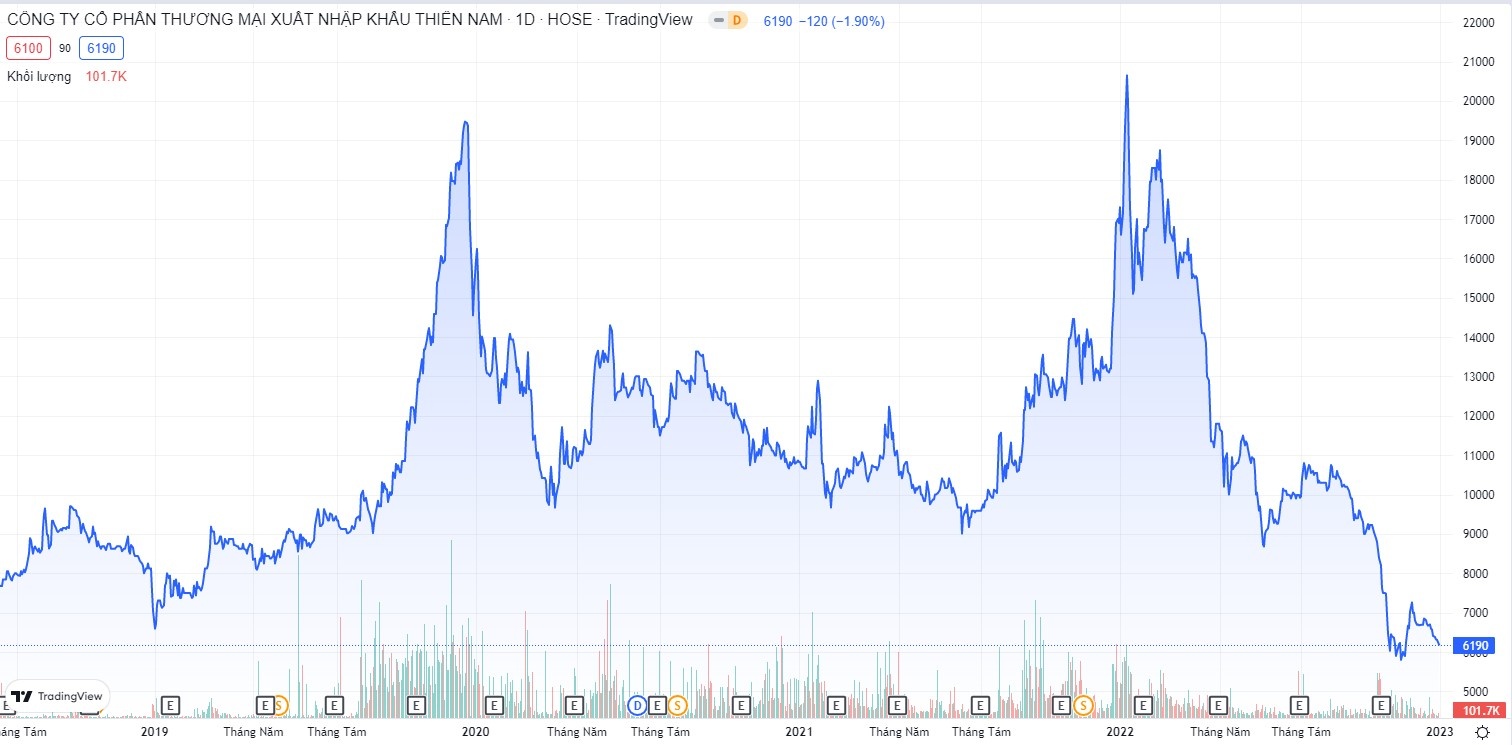The height and width of the screenshot is (745, 1512).
Task: Open E marker between blue D and S
Action: click(657, 705)
